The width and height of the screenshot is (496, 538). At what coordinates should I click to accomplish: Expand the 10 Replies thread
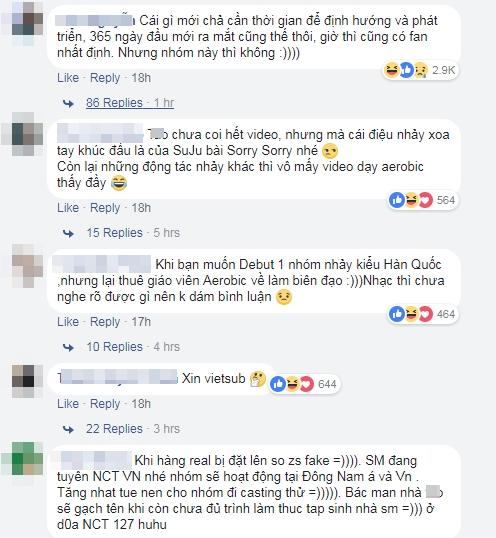[x=114, y=347]
